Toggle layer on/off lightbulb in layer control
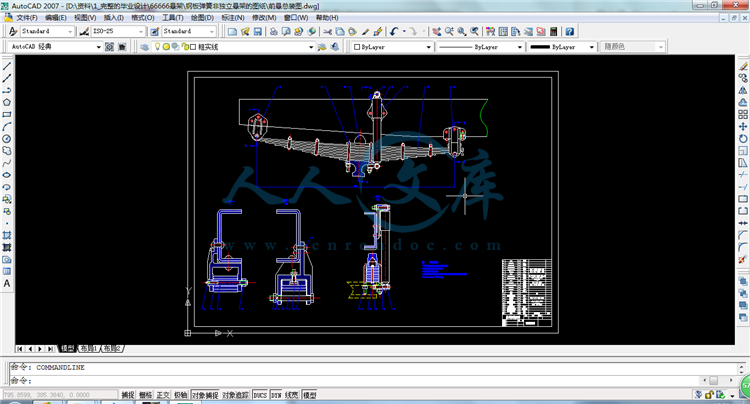750x404 pixels. point(157,47)
